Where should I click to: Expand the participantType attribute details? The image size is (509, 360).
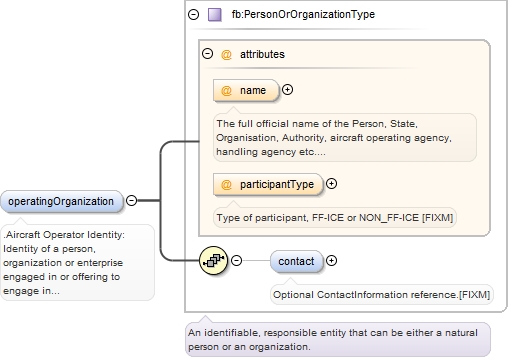click(331, 184)
